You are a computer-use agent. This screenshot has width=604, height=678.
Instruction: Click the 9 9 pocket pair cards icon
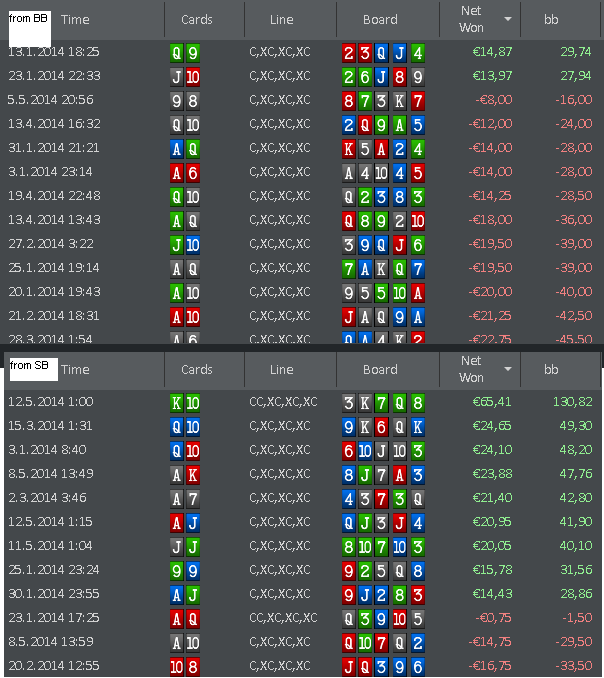pyautogui.click(x=185, y=570)
